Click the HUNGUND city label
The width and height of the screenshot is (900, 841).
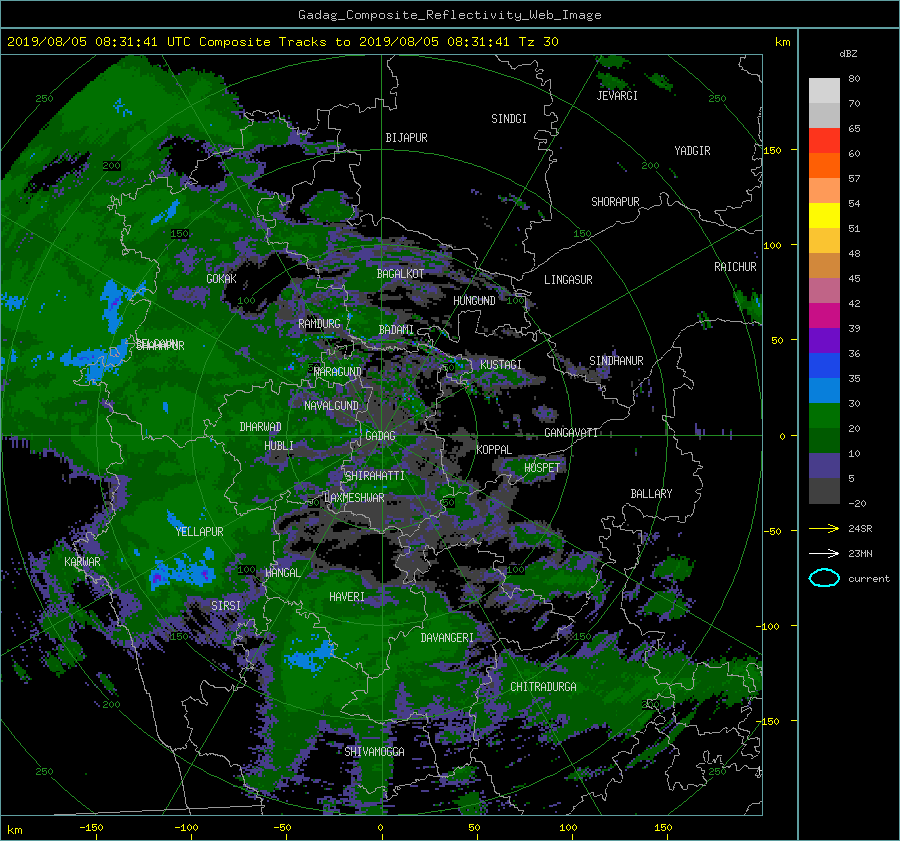(x=474, y=301)
